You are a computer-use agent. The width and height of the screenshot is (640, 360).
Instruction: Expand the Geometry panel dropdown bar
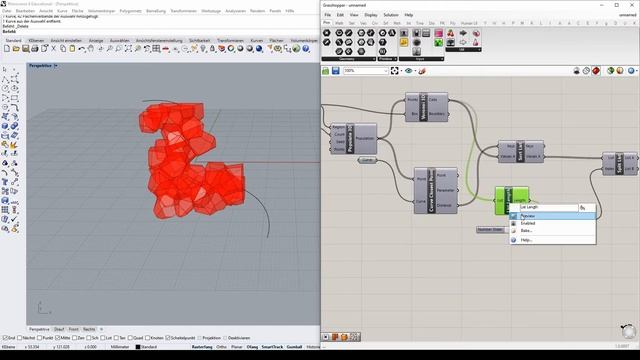pyautogui.click(x=349, y=59)
